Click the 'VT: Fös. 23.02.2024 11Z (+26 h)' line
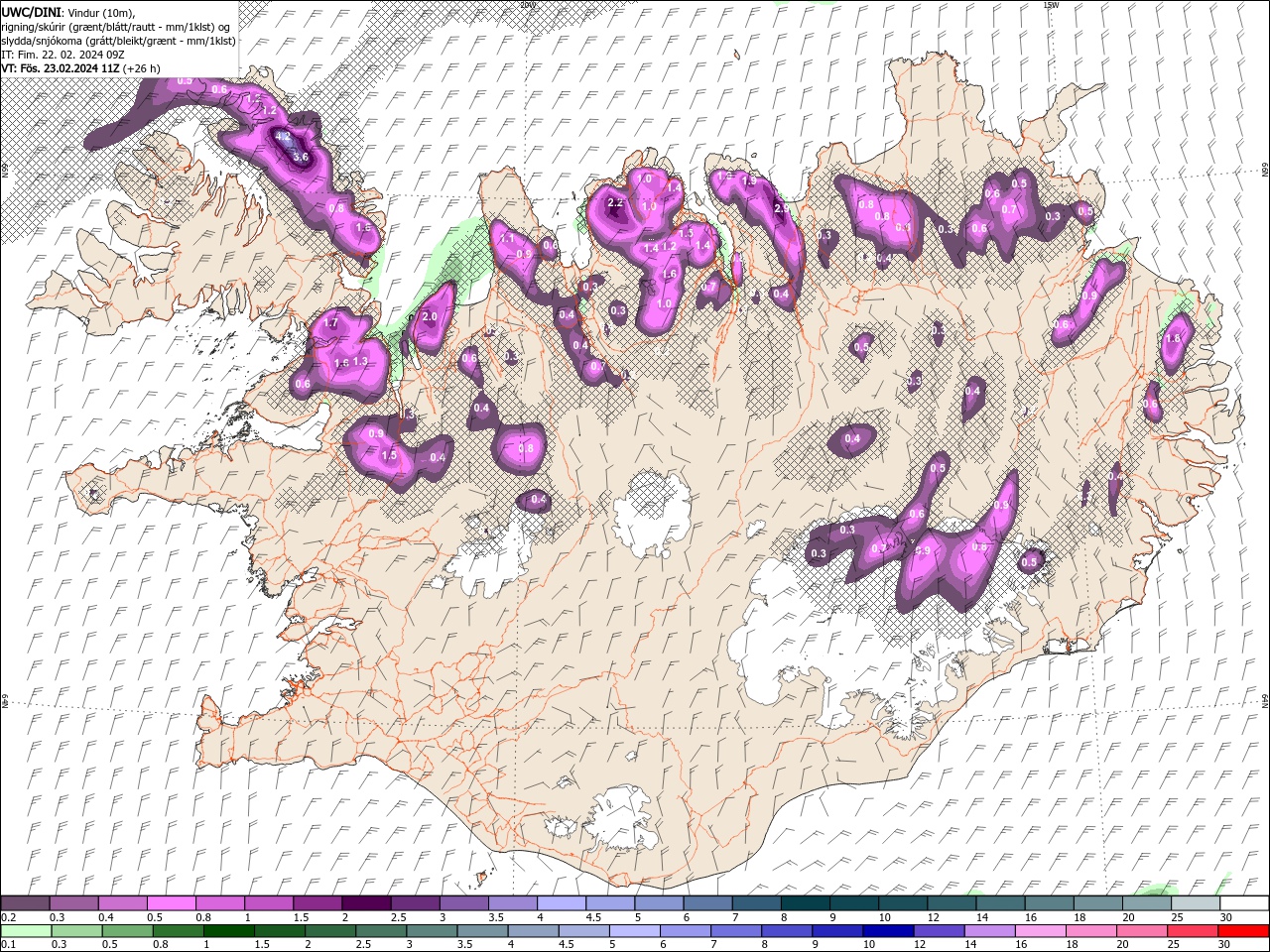The height and width of the screenshot is (952, 1270). click(x=81, y=68)
